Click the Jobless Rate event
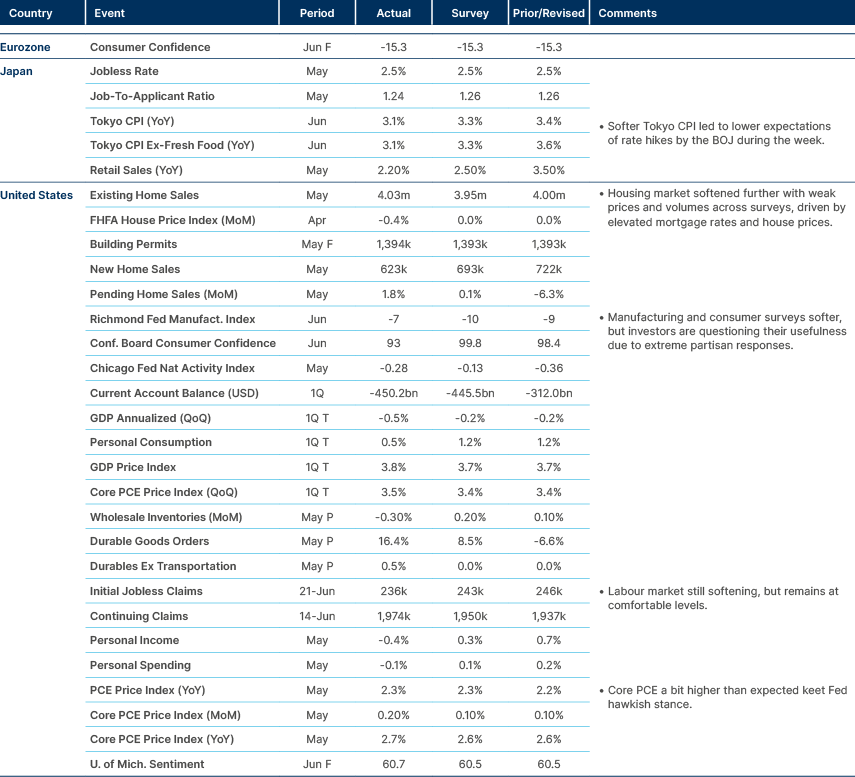 (124, 71)
